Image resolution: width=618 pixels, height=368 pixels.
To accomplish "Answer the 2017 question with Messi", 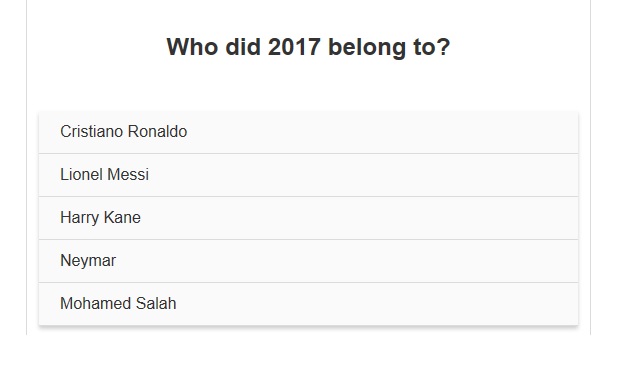I will (308, 175).
